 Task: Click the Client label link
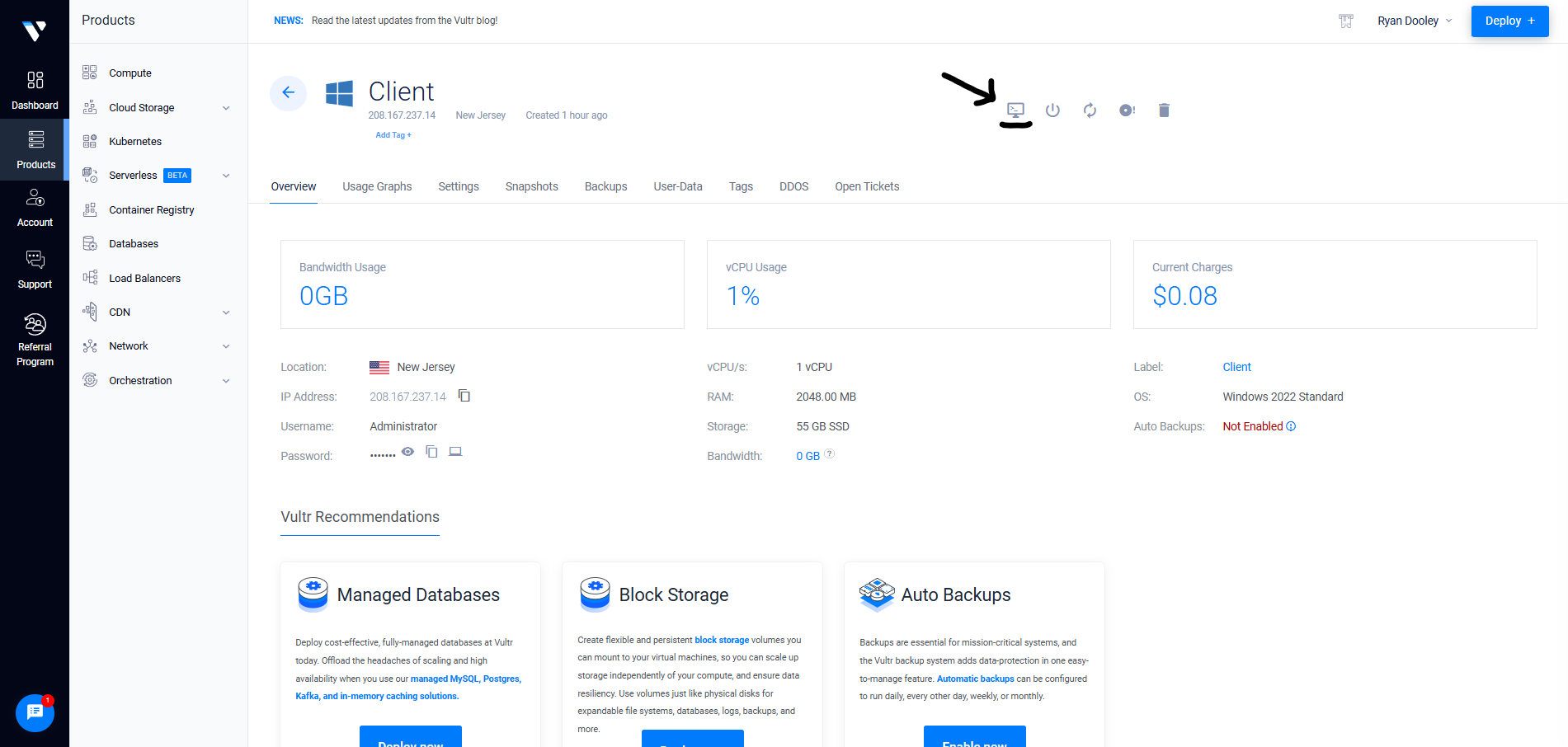pos(1236,367)
